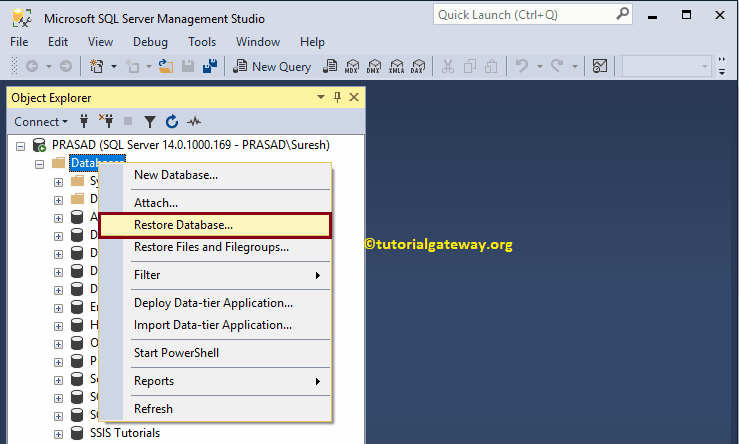Click the Activity Monitor toolbar icon
739x444 pixels.
[599, 66]
